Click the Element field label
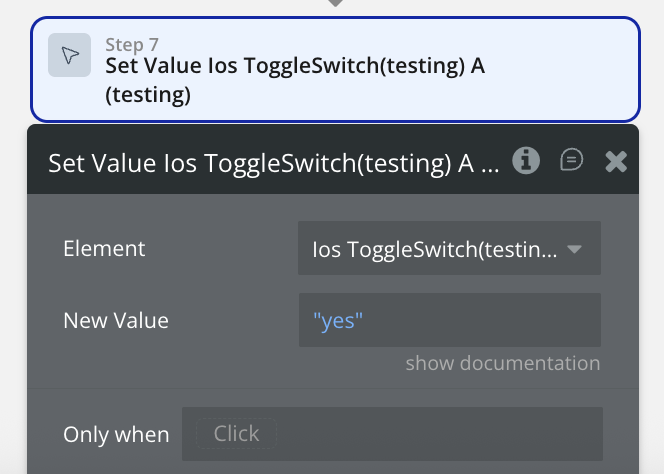The height and width of the screenshot is (474, 664). 104,249
